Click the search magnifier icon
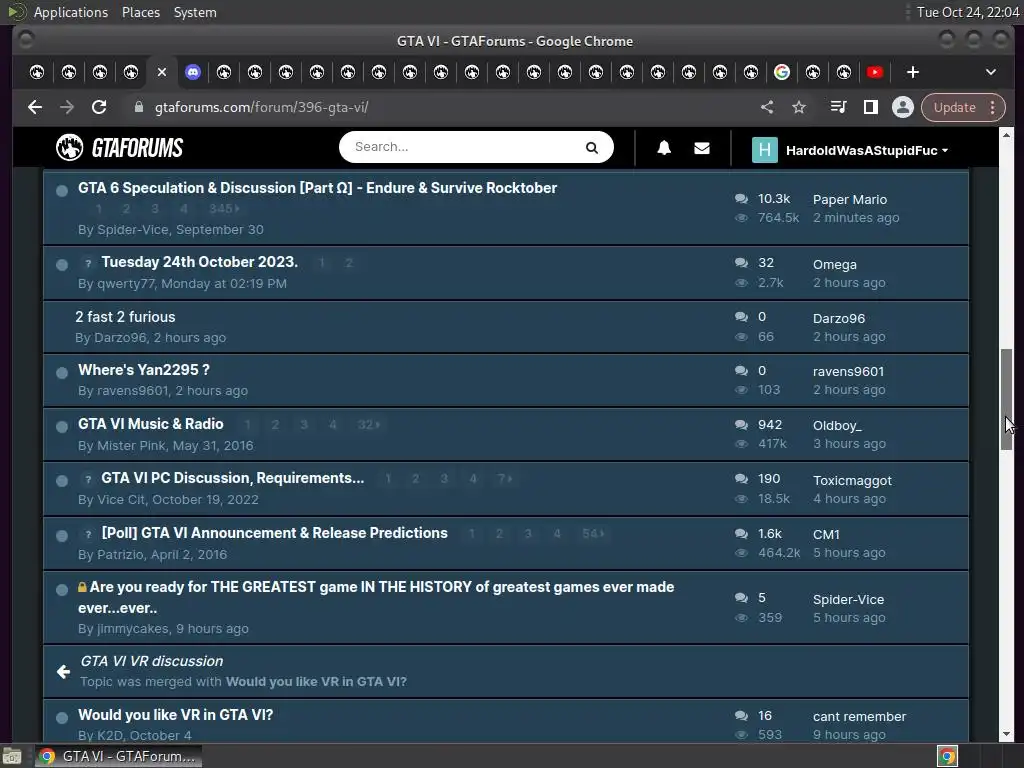 592,148
